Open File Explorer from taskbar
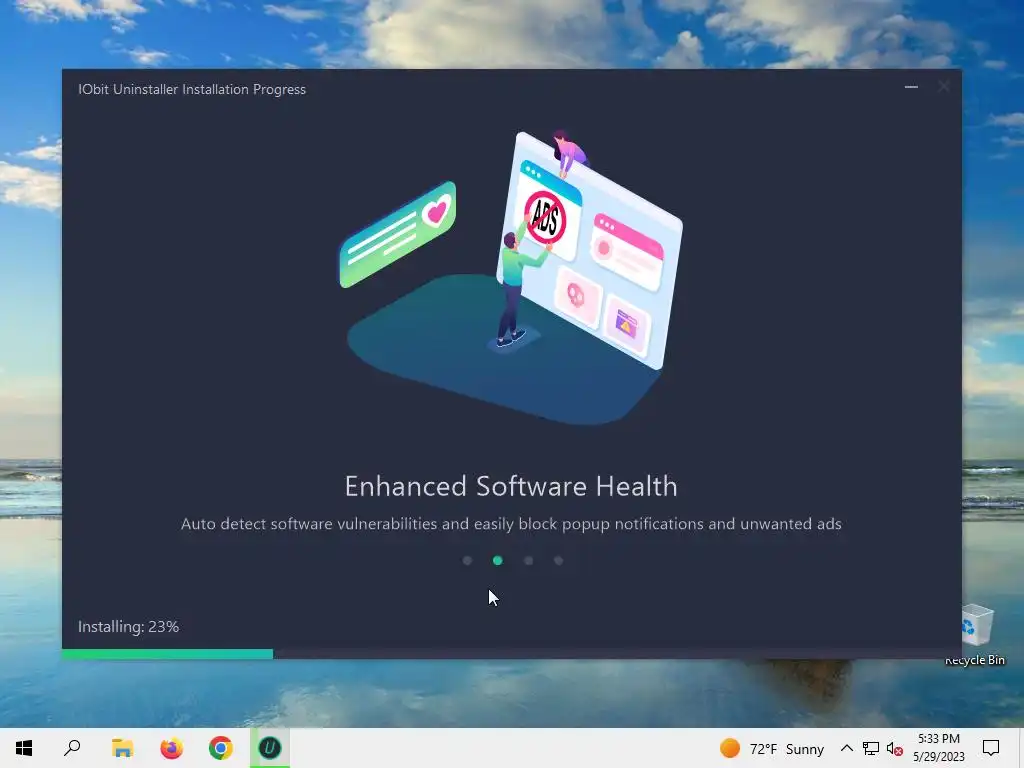 click(122, 748)
